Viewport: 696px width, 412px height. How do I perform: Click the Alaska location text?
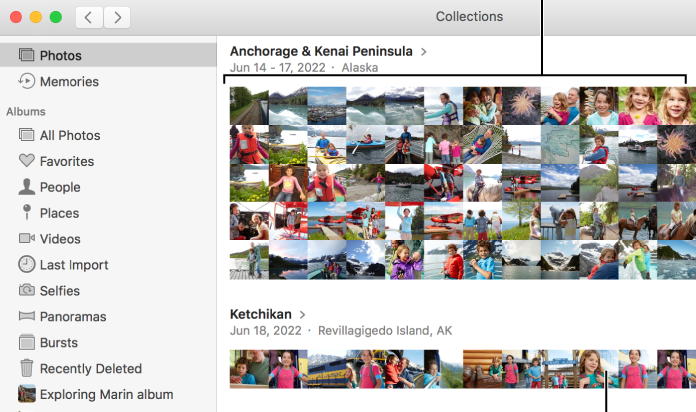coord(360,67)
